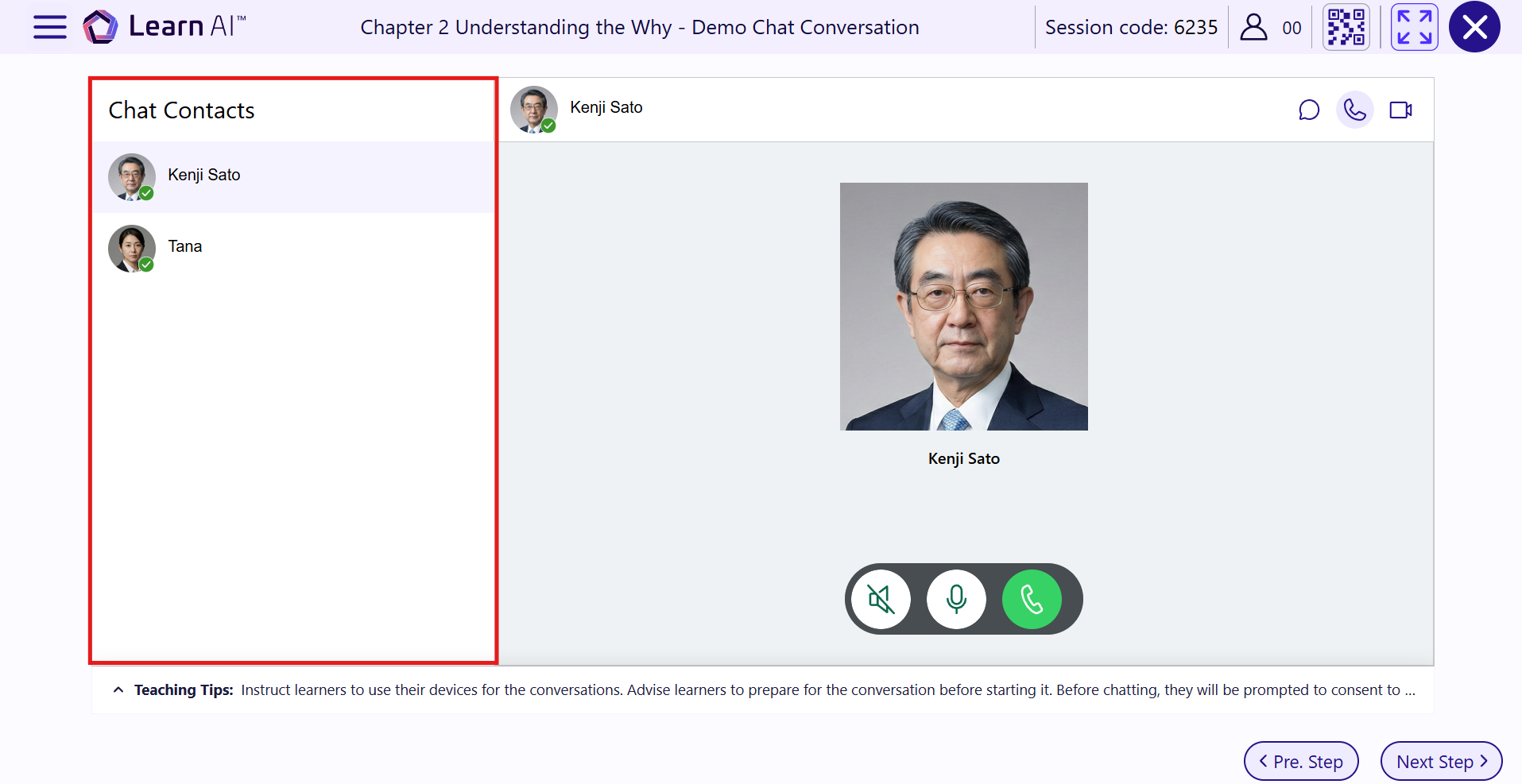Viewport: 1522px width, 784px height.
Task: Go to the previous step
Action: (1301, 761)
